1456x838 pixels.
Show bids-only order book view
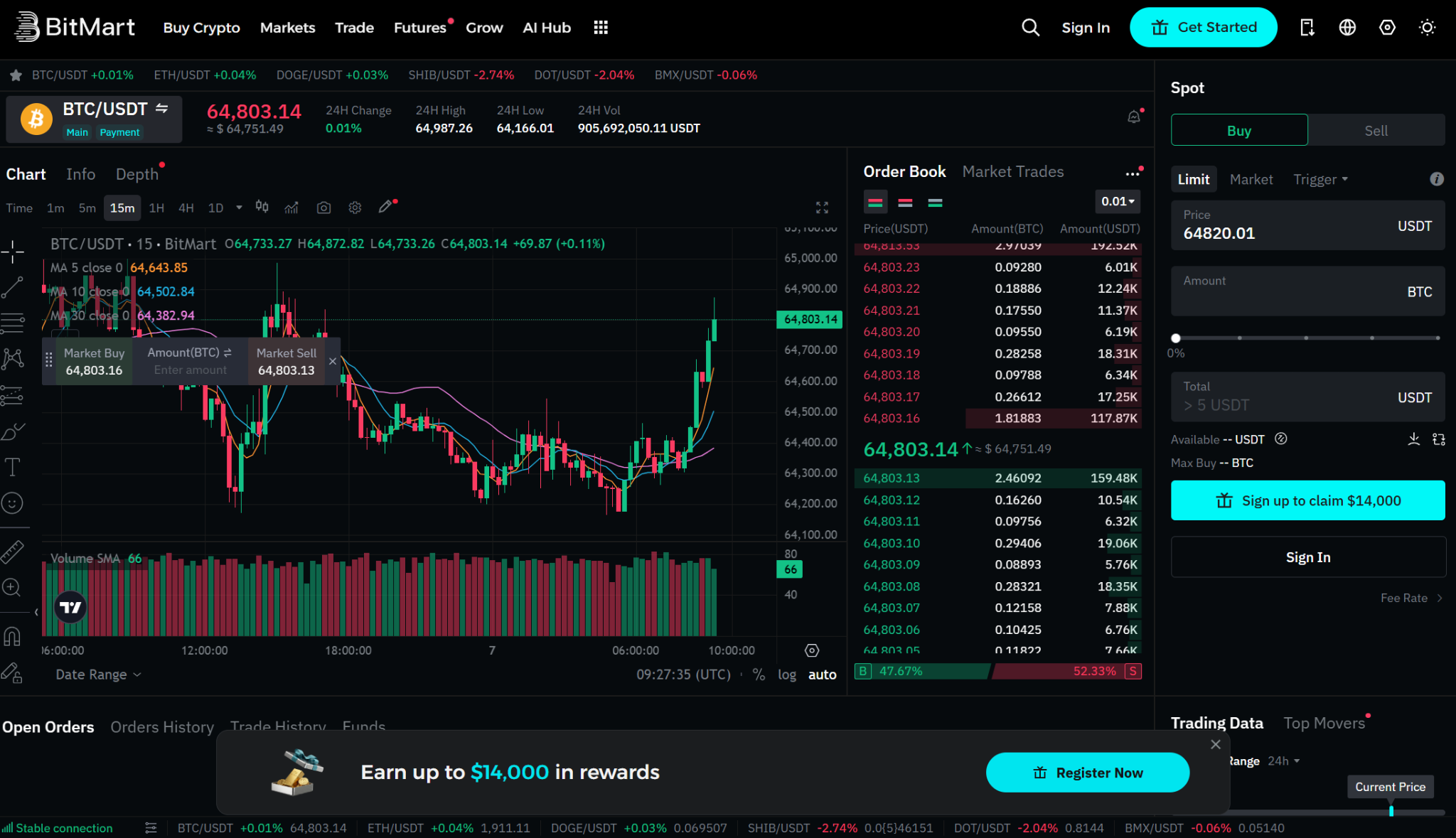click(935, 203)
